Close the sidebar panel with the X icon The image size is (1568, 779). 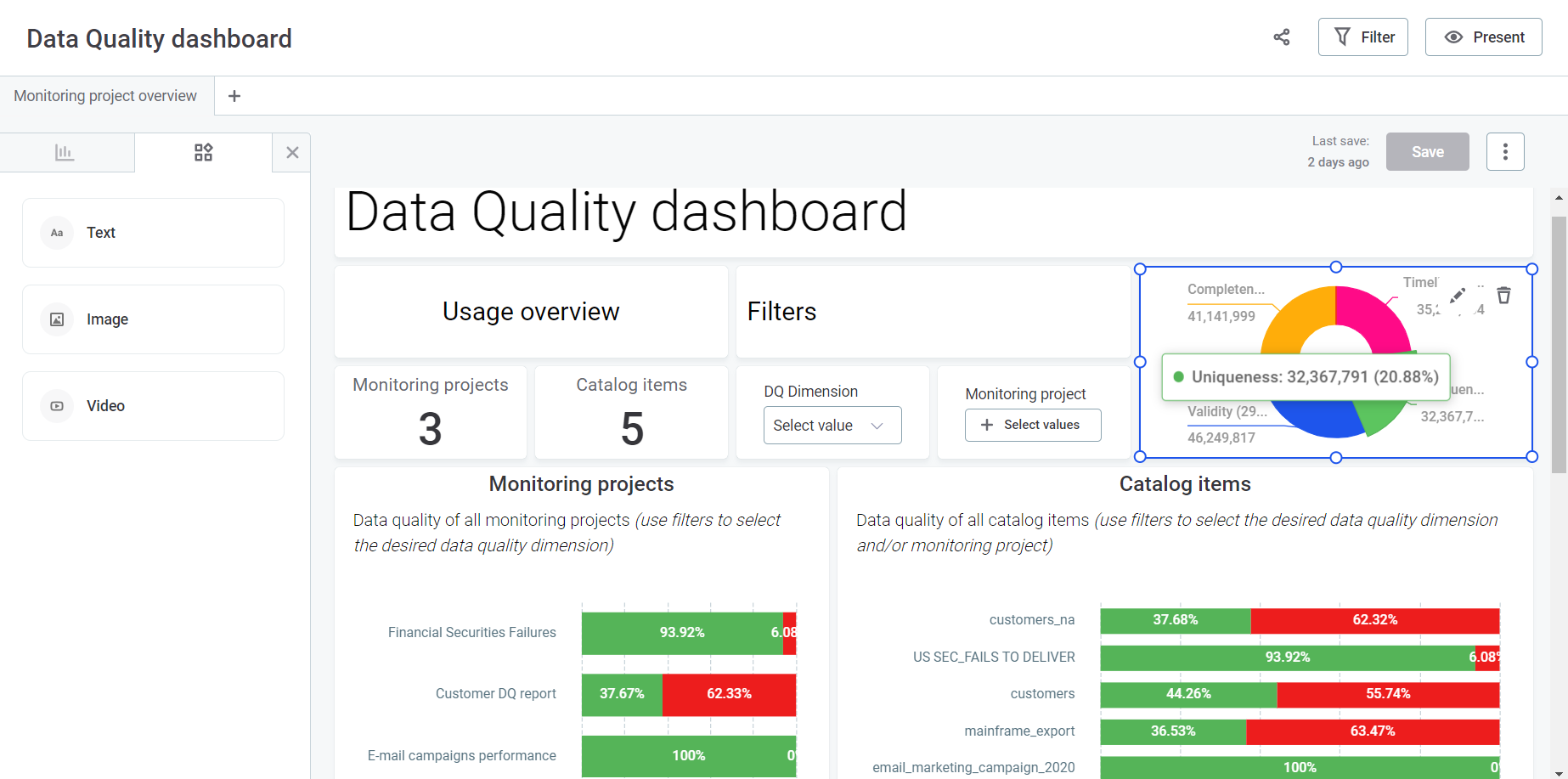pos(291,152)
